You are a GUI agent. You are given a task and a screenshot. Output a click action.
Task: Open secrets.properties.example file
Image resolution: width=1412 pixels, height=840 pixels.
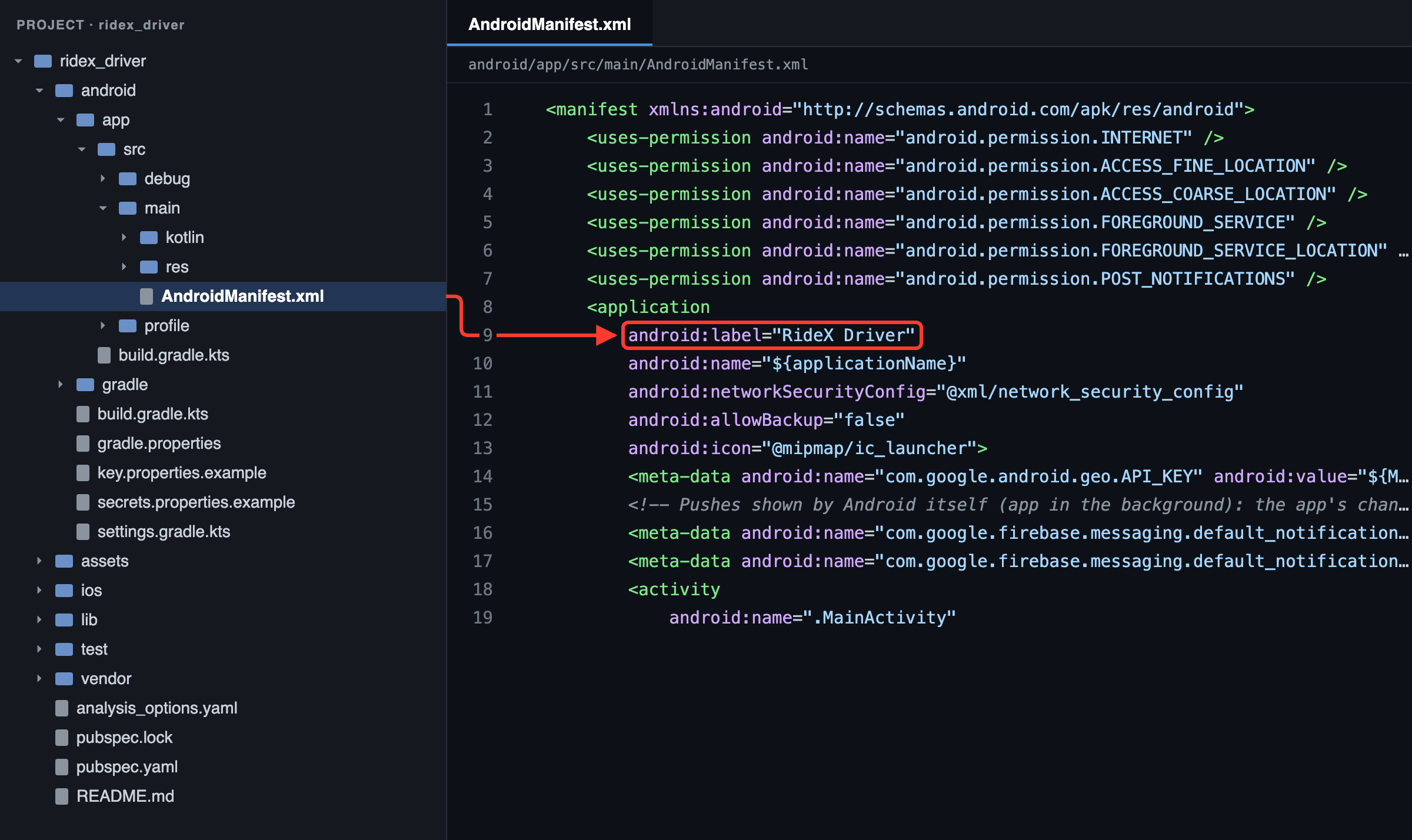(x=196, y=502)
